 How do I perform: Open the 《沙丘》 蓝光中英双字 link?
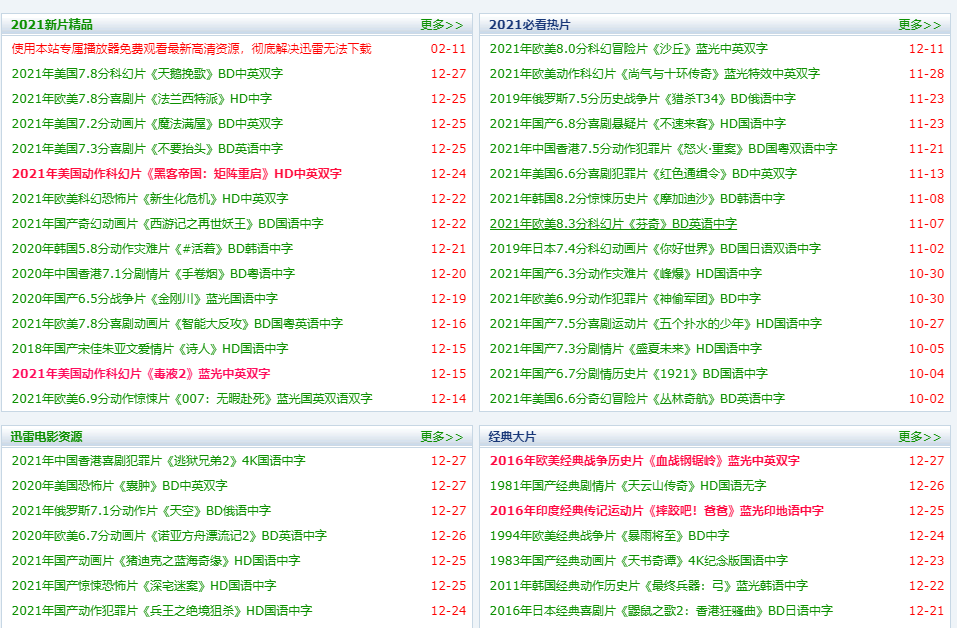628,48
